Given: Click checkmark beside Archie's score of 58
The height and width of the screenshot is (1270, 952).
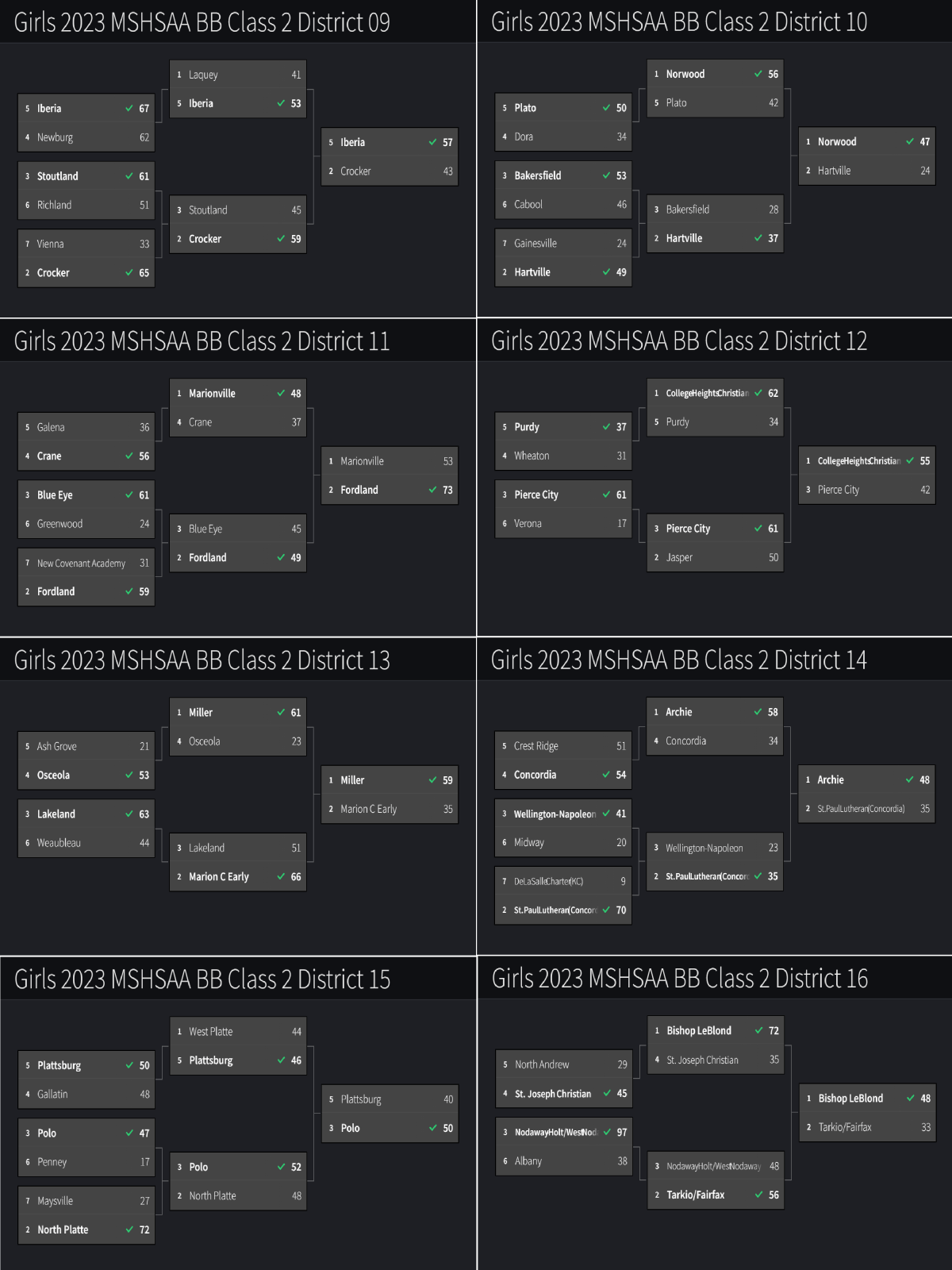Looking at the screenshot, I should pos(758,712).
